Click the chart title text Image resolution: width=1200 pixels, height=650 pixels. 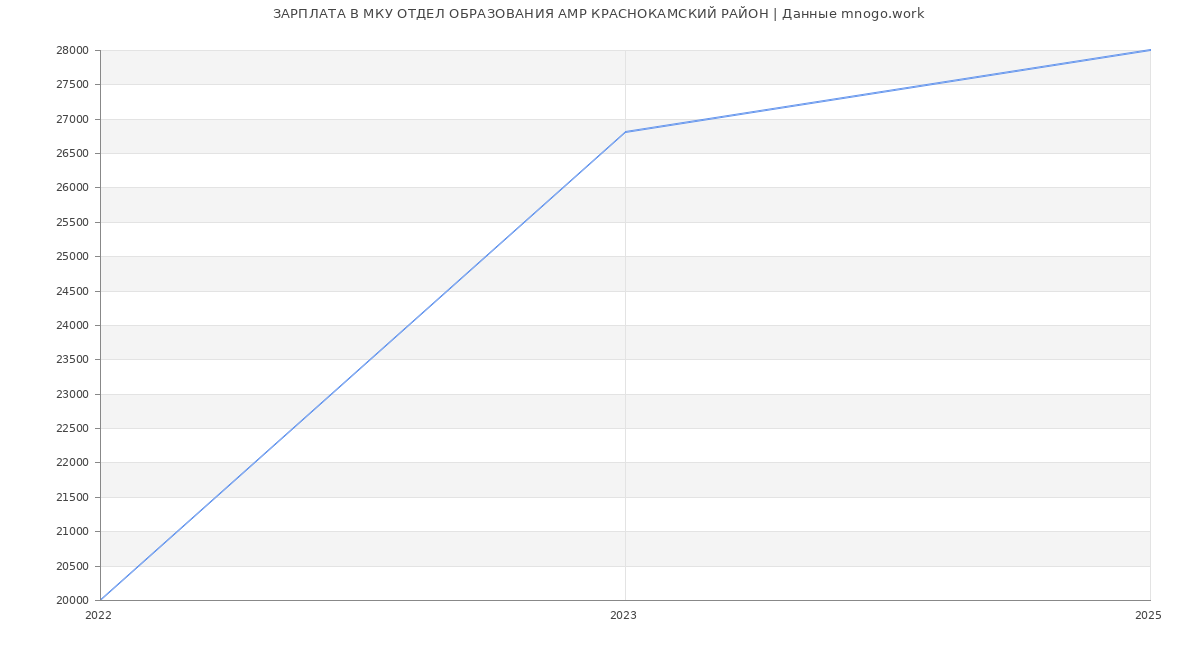point(598,14)
